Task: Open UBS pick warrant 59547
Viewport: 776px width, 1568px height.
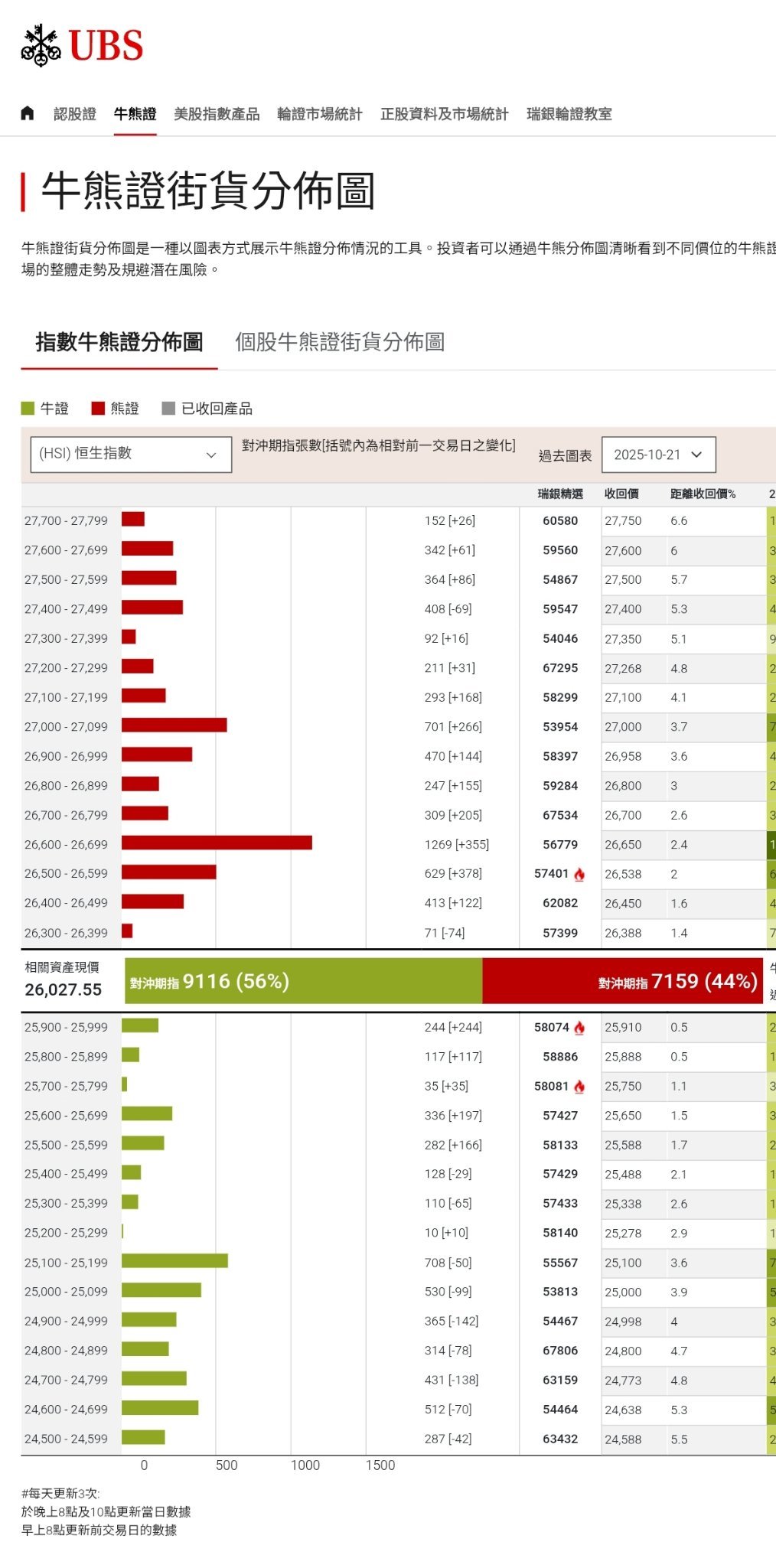Action: [560, 609]
